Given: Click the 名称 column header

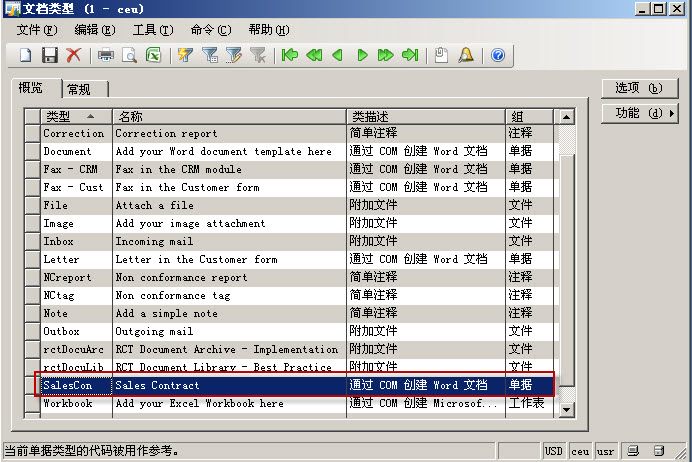Looking at the screenshot, I should pos(229,116).
